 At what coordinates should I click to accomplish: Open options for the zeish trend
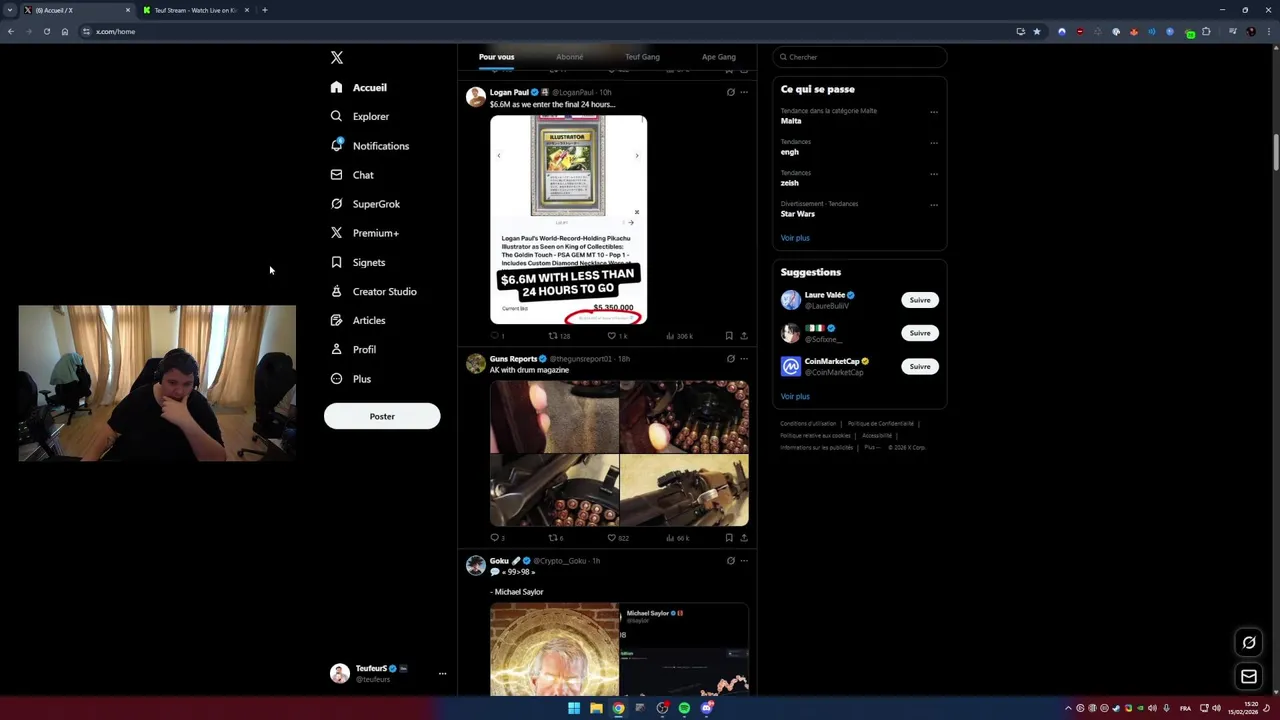click(x=934, y=174)
